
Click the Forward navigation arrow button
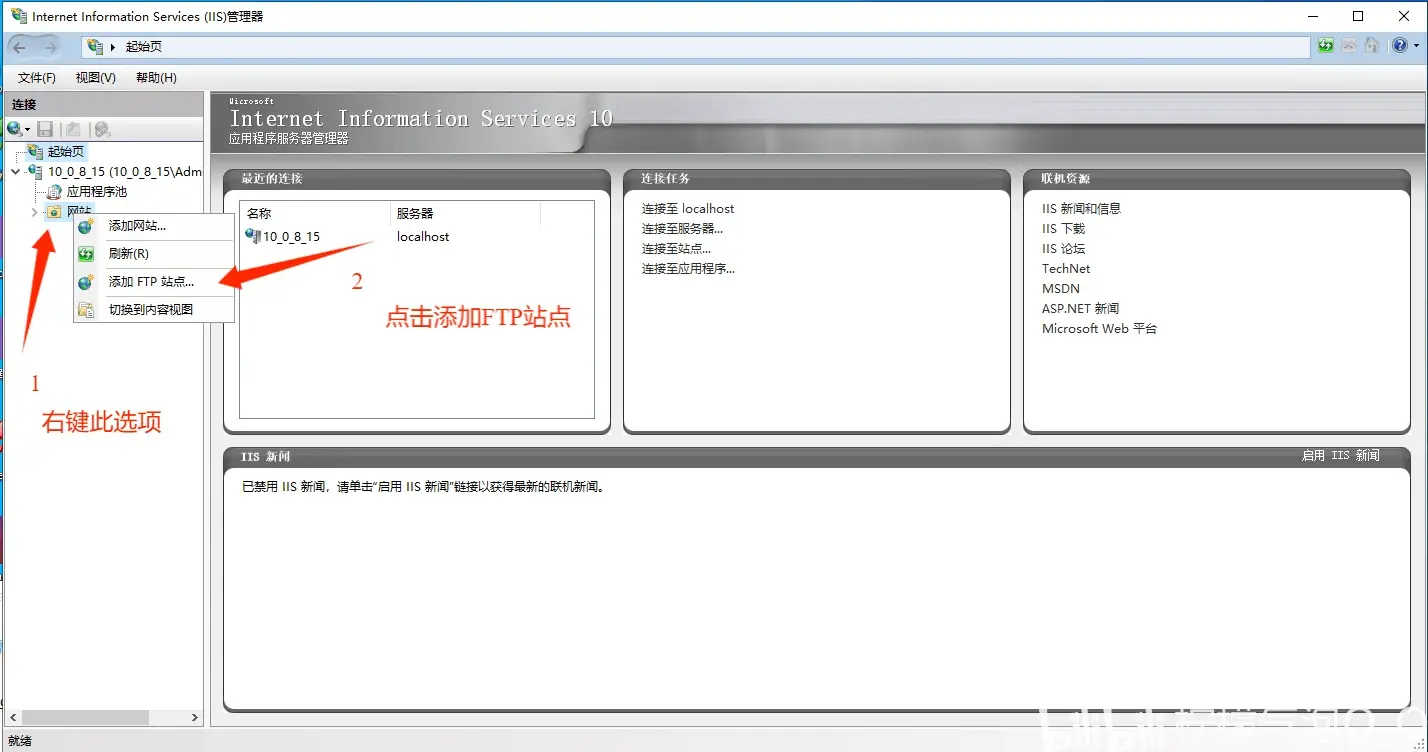[50, 47]
